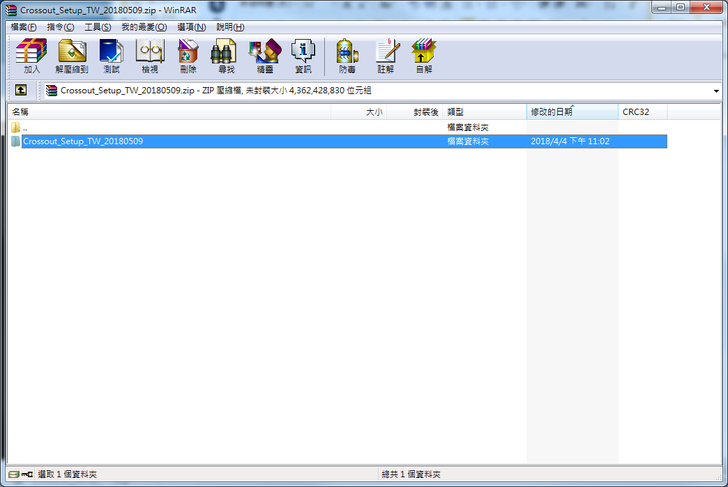Click the 選取 1 個資料夾 status text
The width and height of the screenshot is (728, 487).
coord(67,474)
